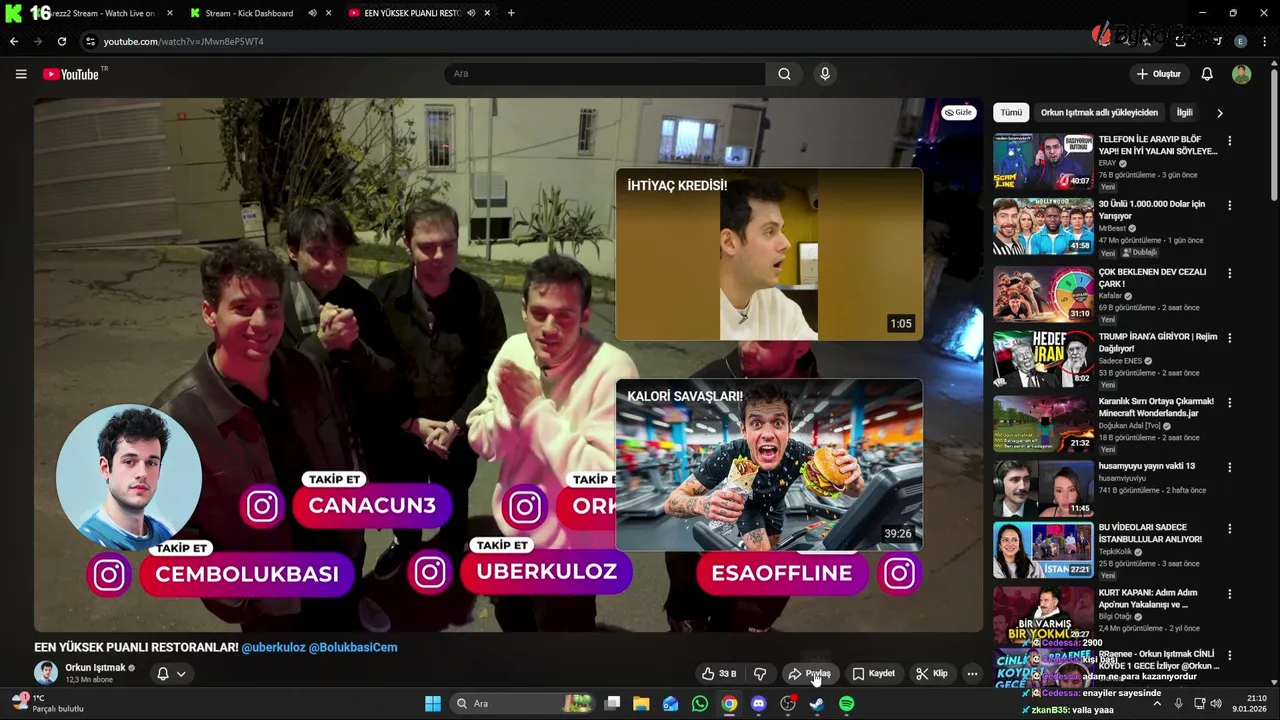Create a clip with Klip button
1280x720 pixels.
click(x=932, y=674)
